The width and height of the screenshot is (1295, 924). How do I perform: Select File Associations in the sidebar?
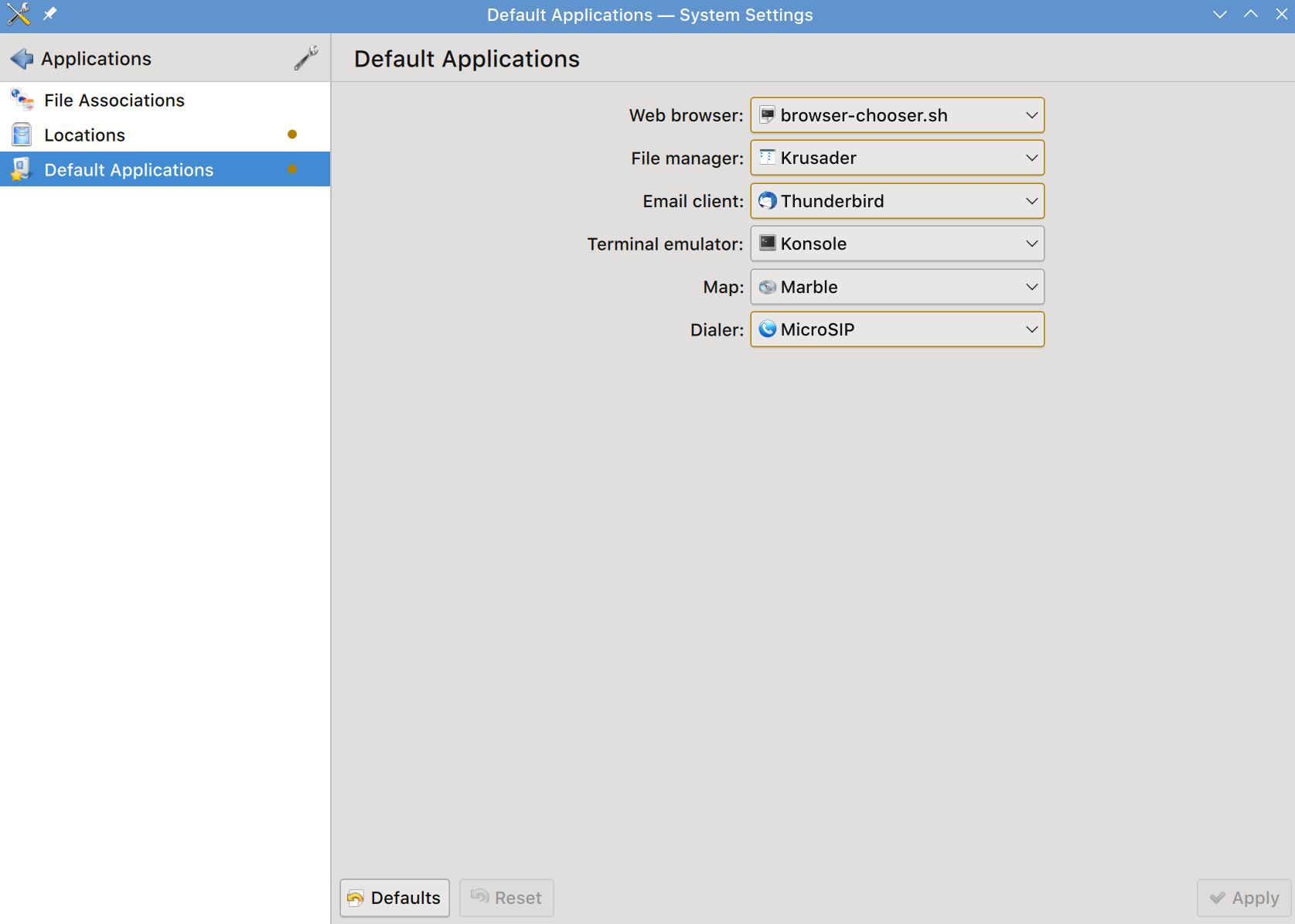coord(114,101)
